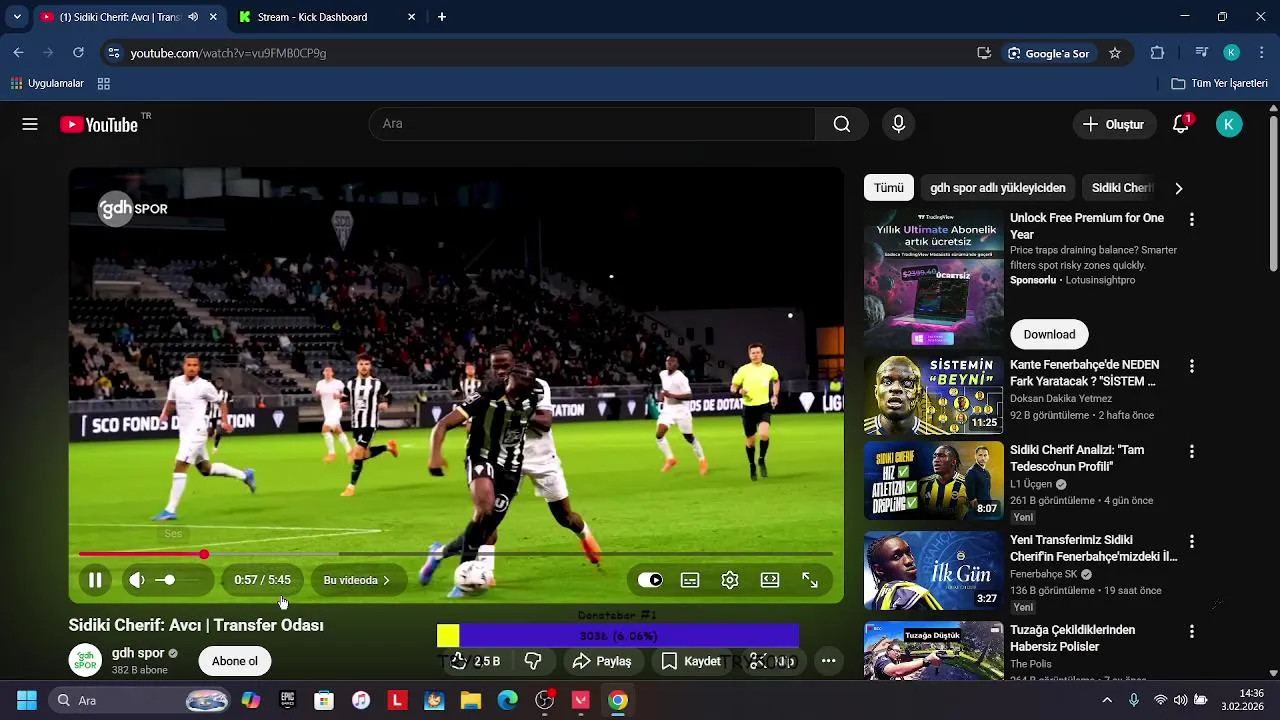Screen dimensions: 1280x720
Task: Open the Chrome extensions puzzle icon
Action: coord(1157,53)
